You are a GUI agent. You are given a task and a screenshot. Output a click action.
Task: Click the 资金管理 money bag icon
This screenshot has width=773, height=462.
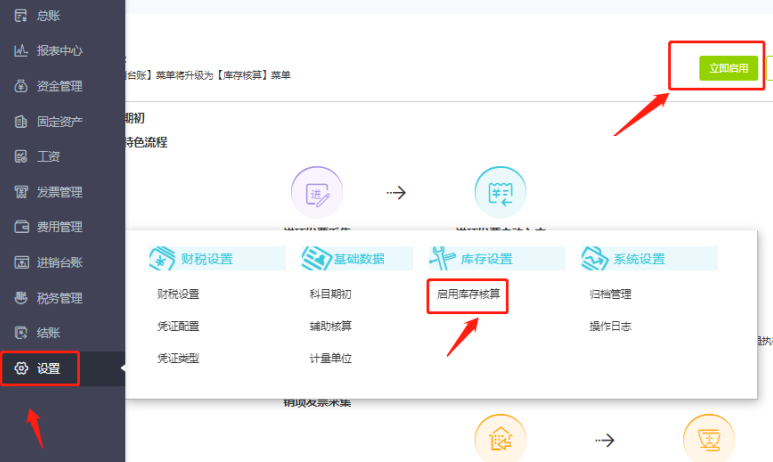pyautogui.click(x=21, y=86)
